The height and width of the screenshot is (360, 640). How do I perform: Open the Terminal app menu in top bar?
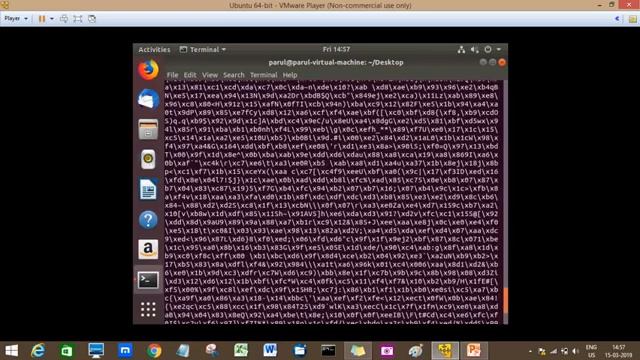[203, 49]
